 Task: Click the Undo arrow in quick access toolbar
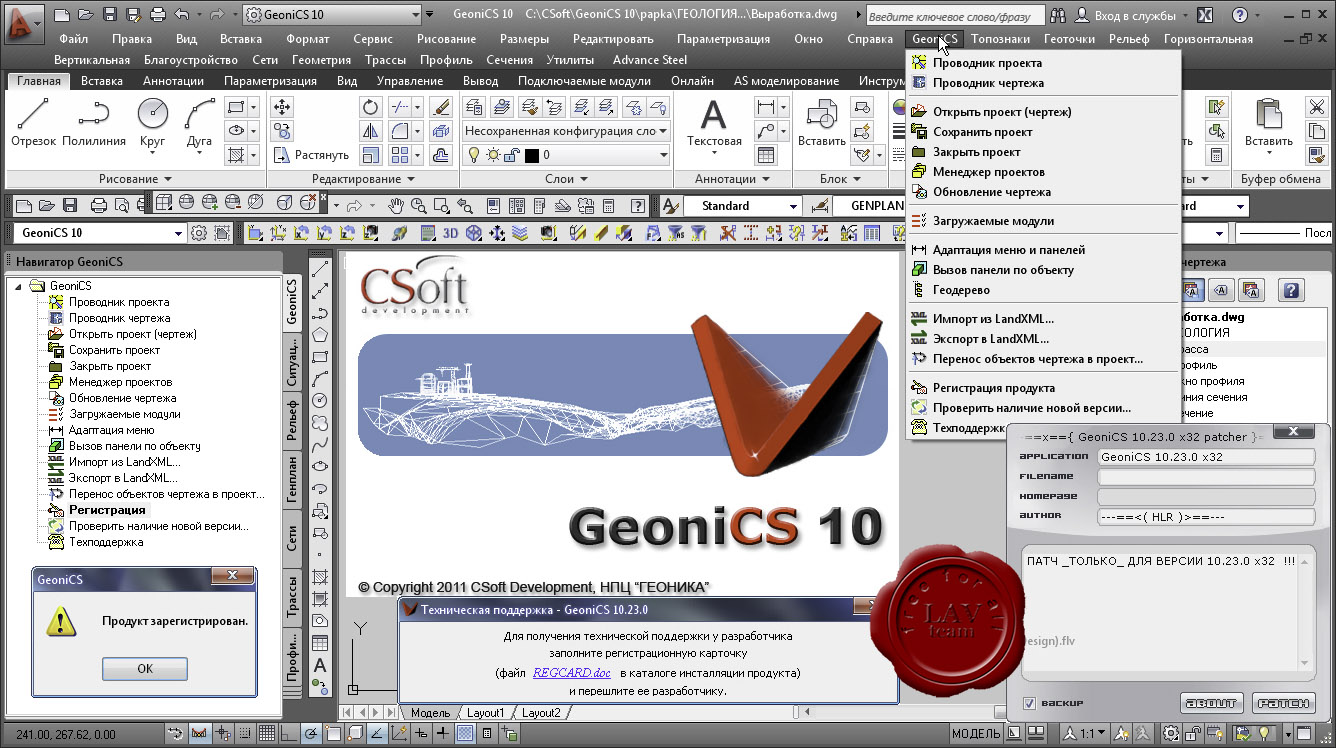pyautogui.click(x=181, y=15)
